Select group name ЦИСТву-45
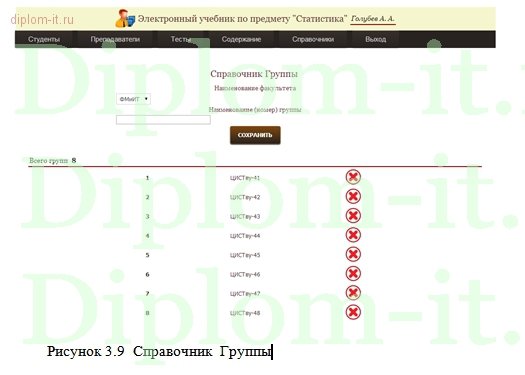 [245, 255]
